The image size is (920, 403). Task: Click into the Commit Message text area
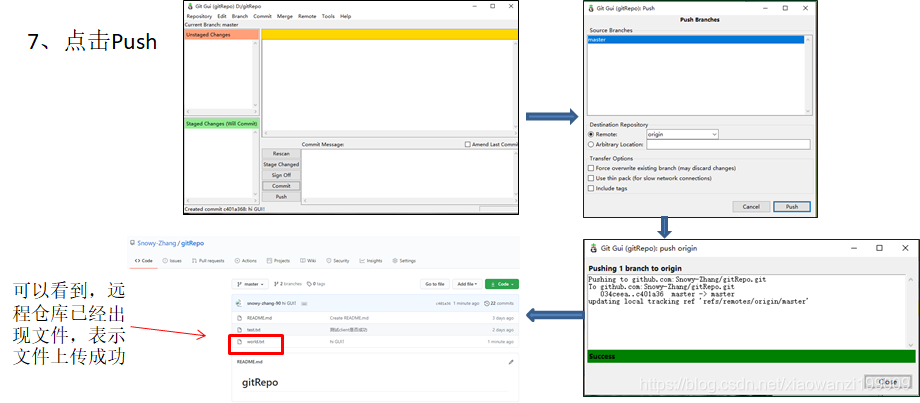(x=409, y=174)
